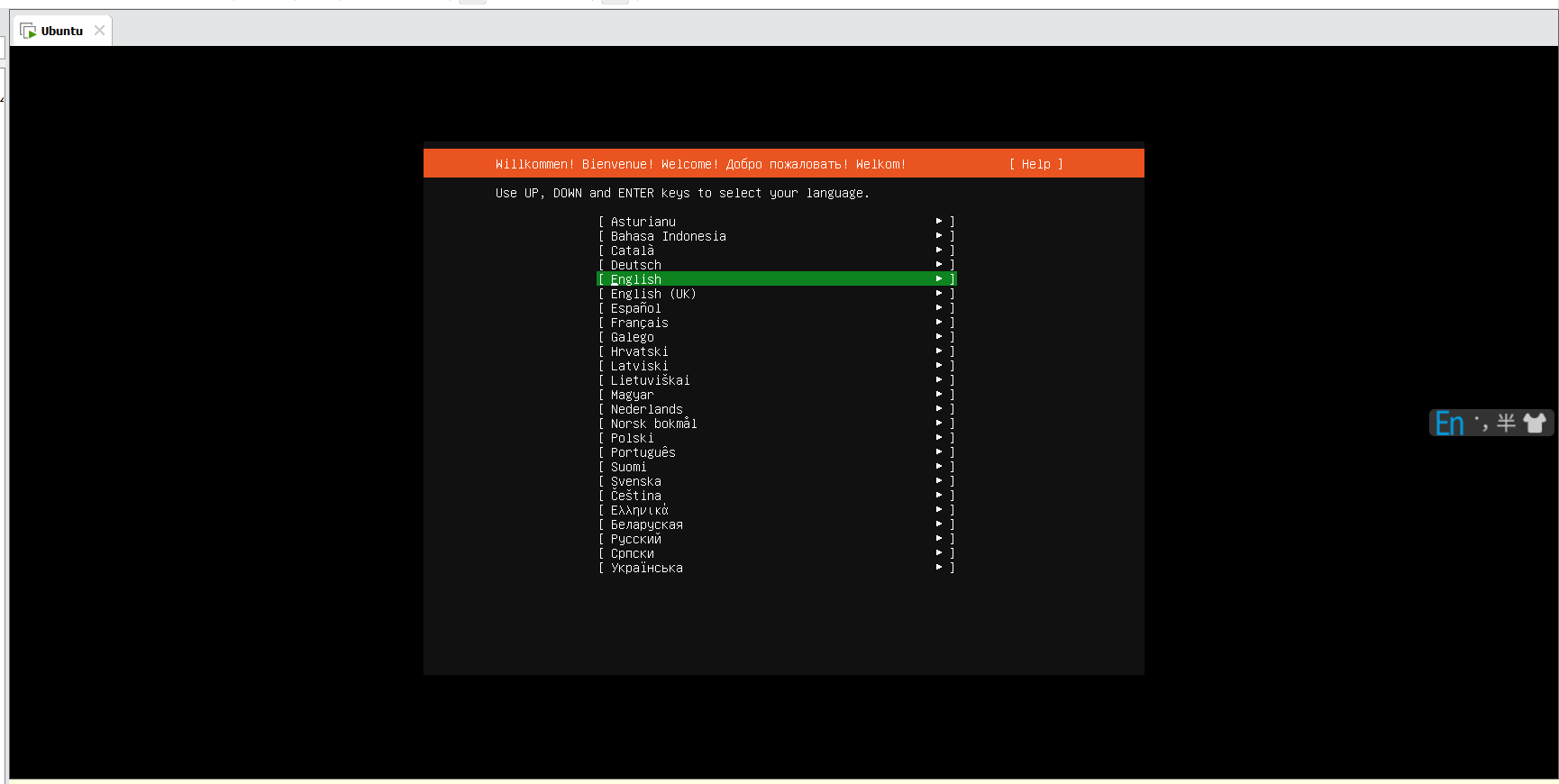Pick Français language option
The image size is (1559, 784).
776,323
